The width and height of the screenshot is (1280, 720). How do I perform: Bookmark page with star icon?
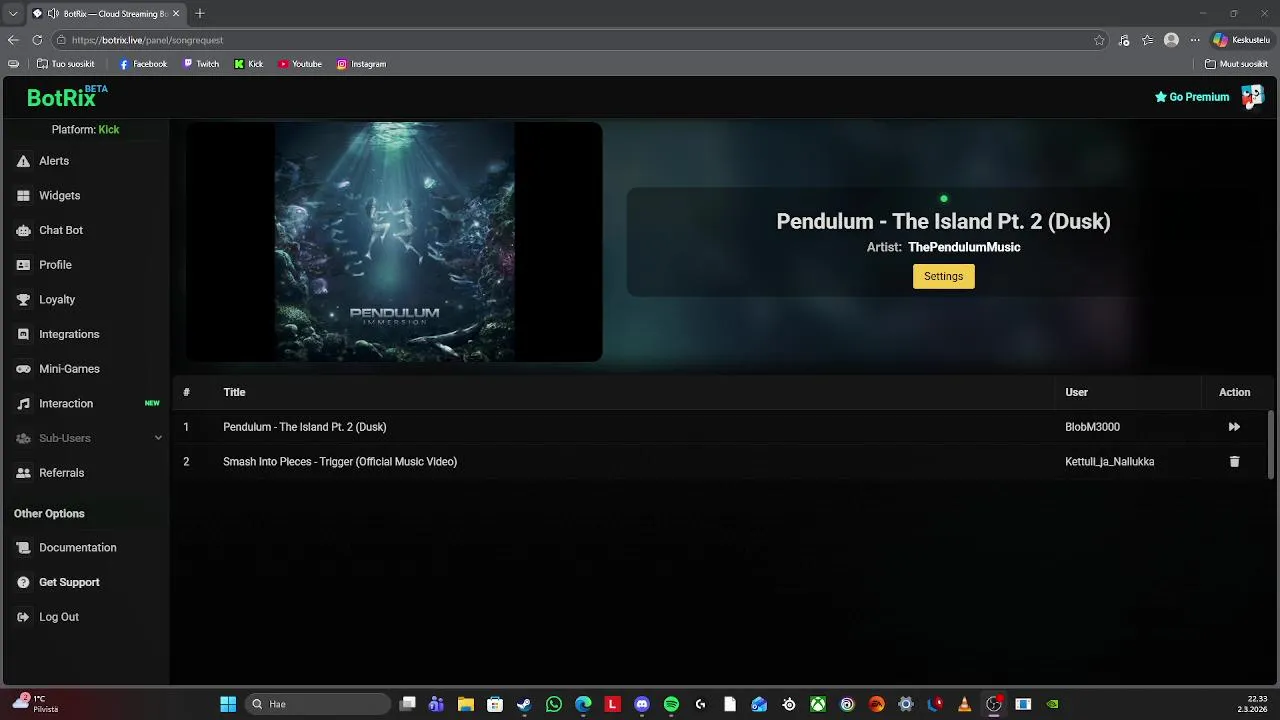(x=1099, y=40)
